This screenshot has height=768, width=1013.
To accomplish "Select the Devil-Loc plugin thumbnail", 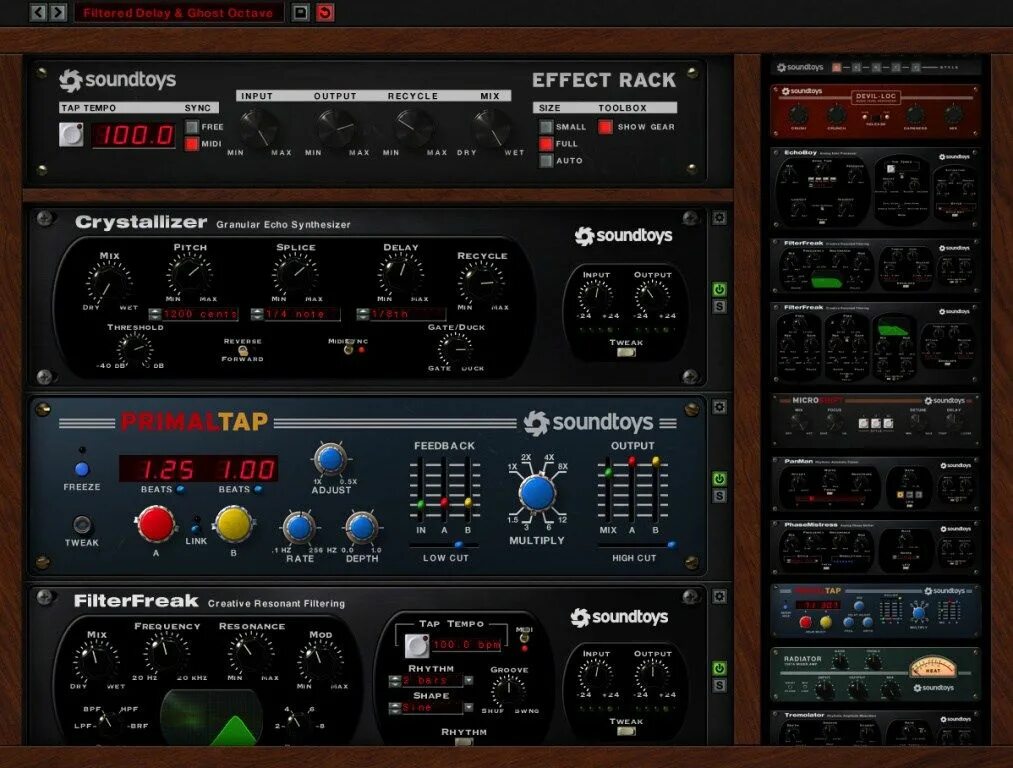I will [x=875, y=110].
